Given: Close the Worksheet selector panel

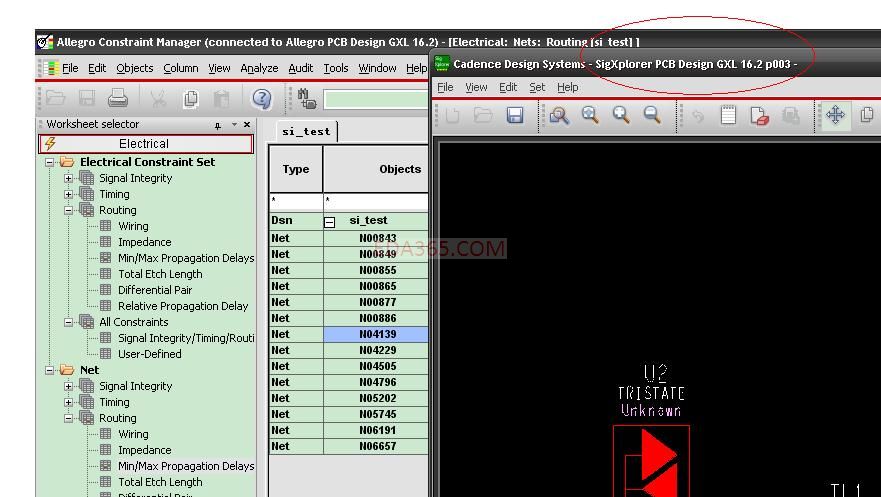Looking at the screenshot, I should point(247,124).
